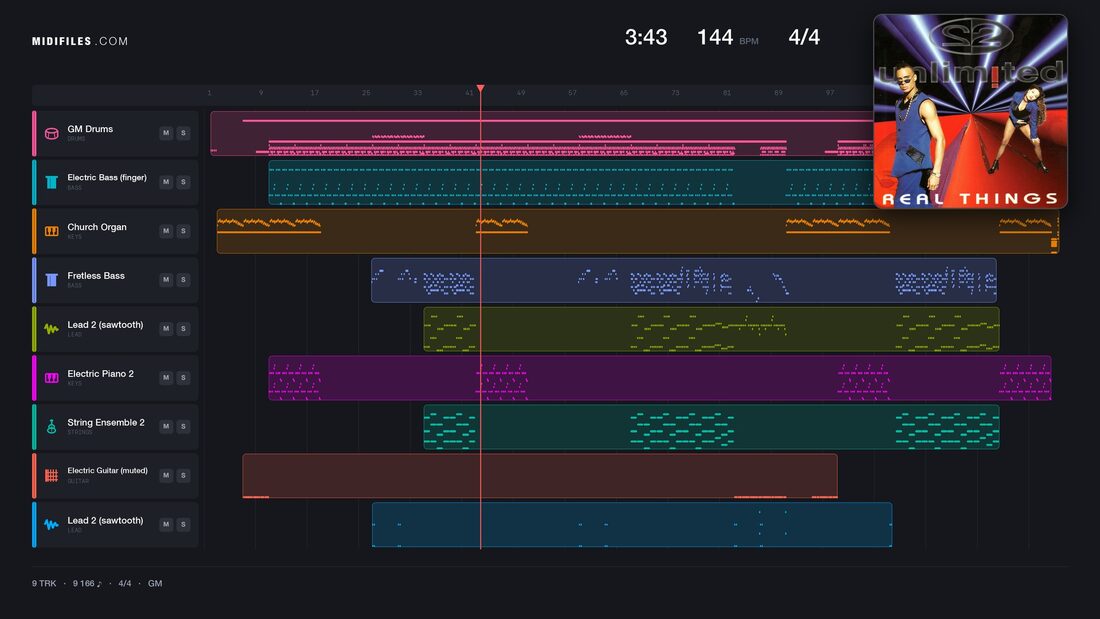Click the Electric Piano 2 magenta clip

click(x=660, y=378)
